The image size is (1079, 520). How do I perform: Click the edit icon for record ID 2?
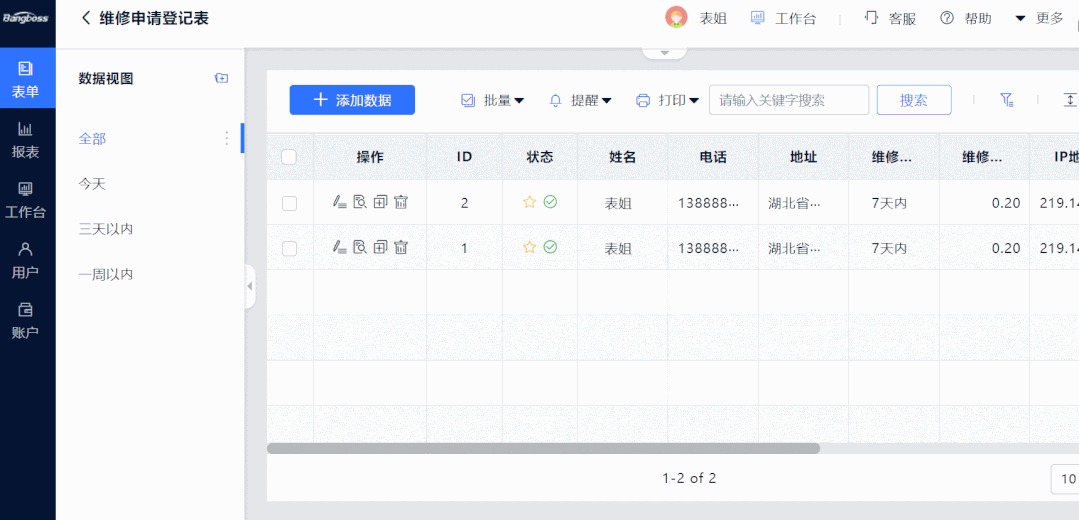point(340,203)
